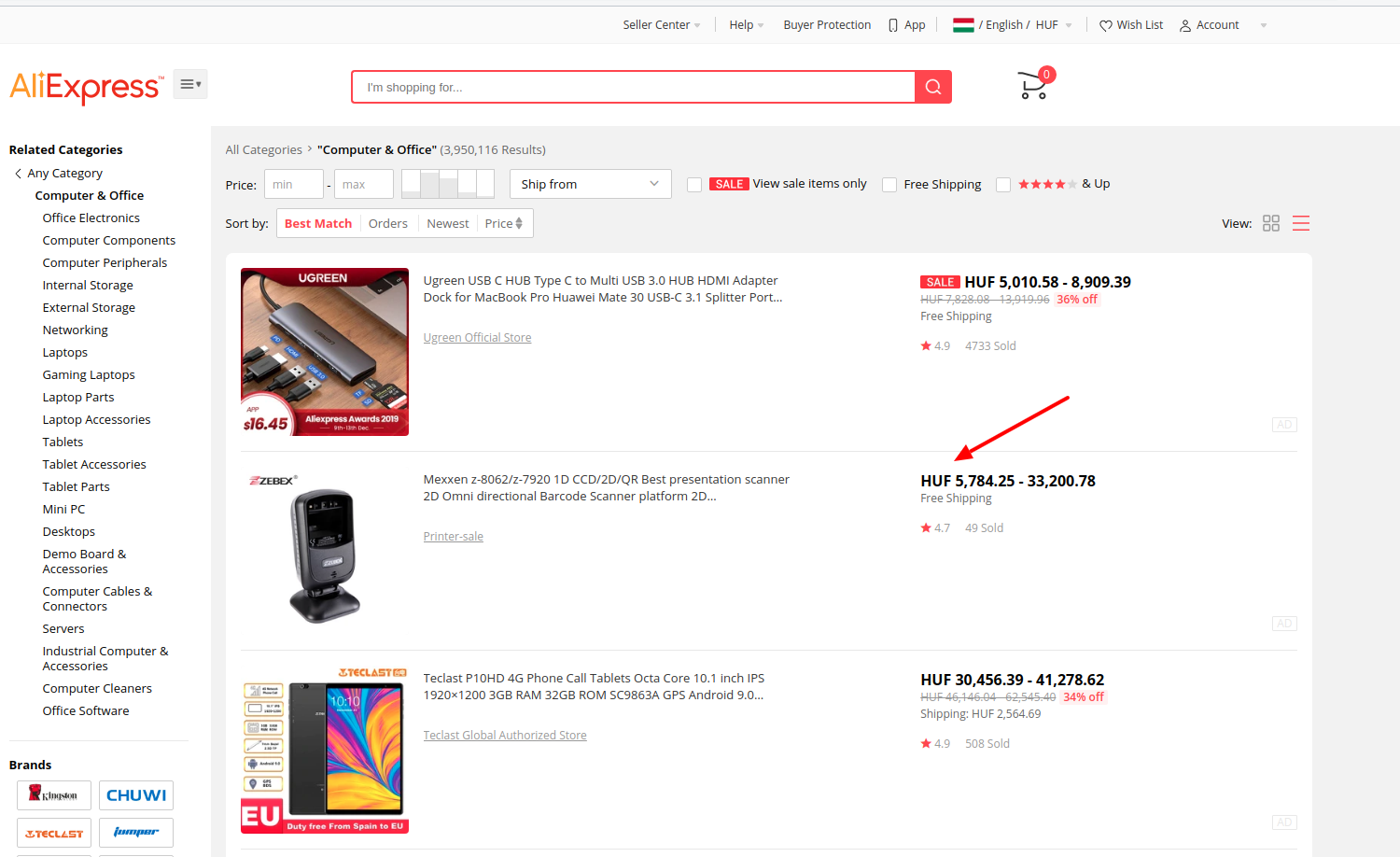The width and height of the screenshot is (1400, 857).
Task: Select the Office Software category
Action: click(86, 711)
